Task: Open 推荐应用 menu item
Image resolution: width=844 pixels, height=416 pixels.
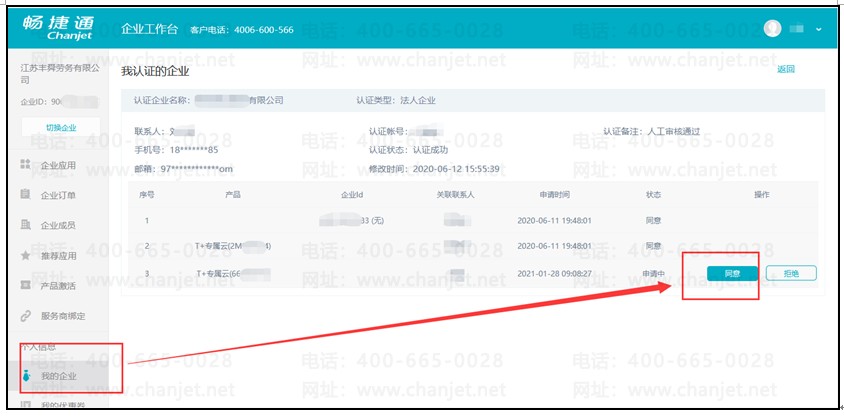Action: [x=58, y=256]
